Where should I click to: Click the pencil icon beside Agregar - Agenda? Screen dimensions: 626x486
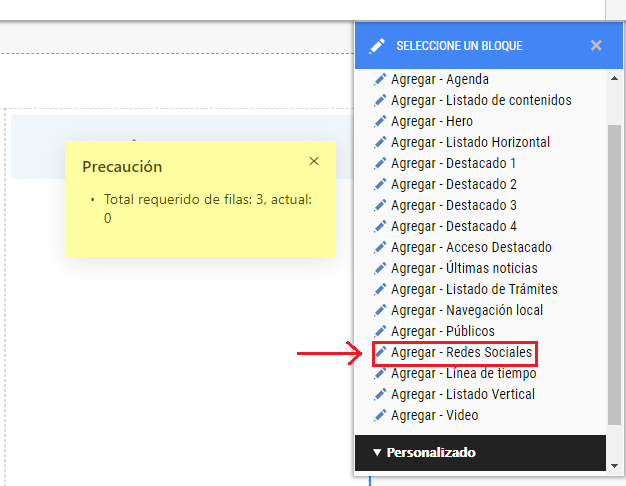380,79
